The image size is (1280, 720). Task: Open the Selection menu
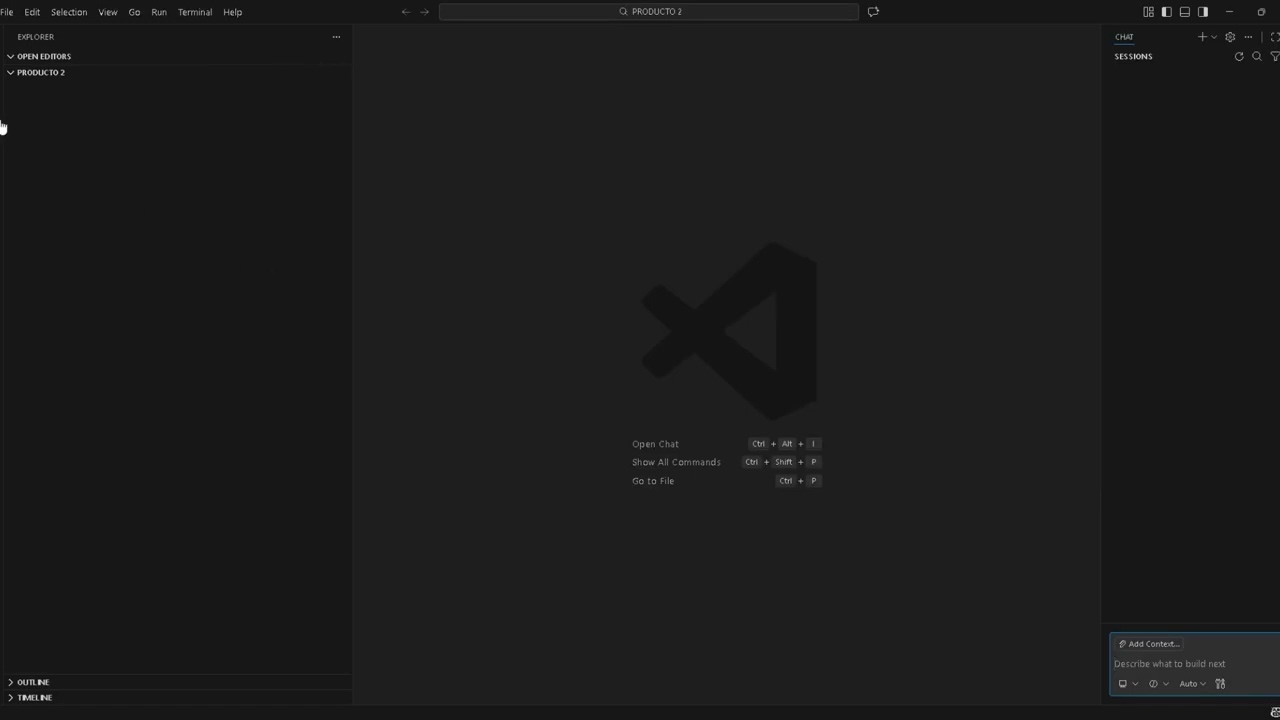coord(69,12)
